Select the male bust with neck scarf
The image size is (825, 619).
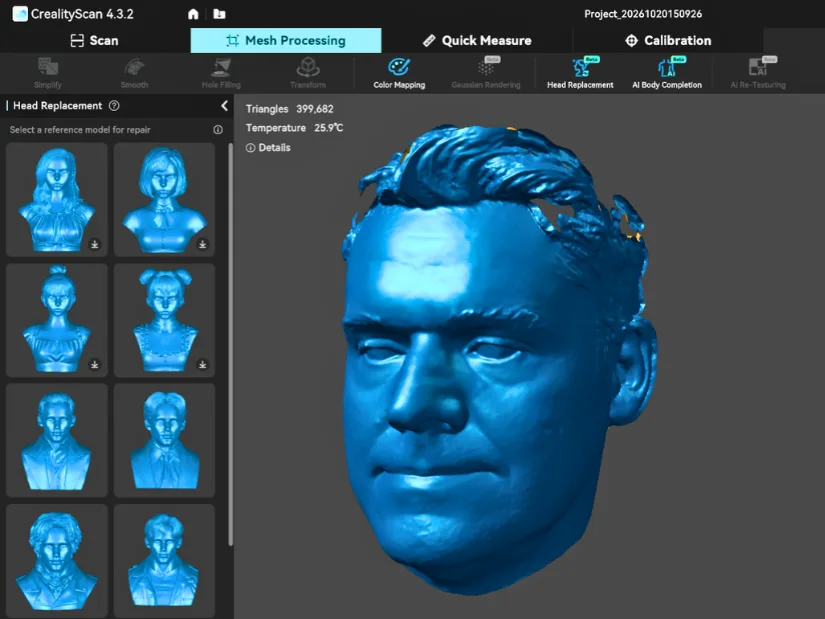pyautogui.click(x=164, y=441)
